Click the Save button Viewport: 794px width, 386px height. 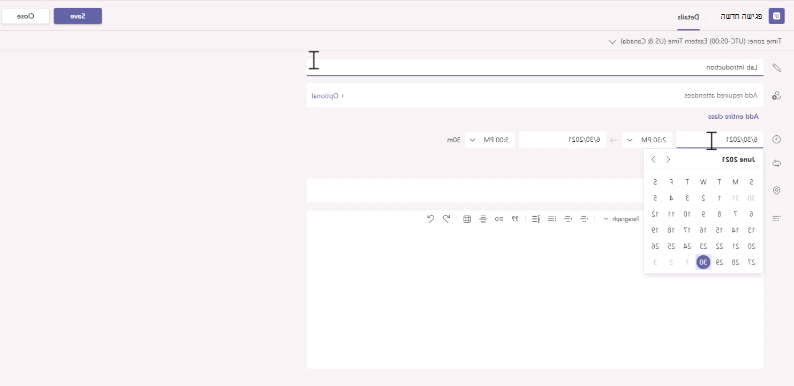[x=77, y=16]
